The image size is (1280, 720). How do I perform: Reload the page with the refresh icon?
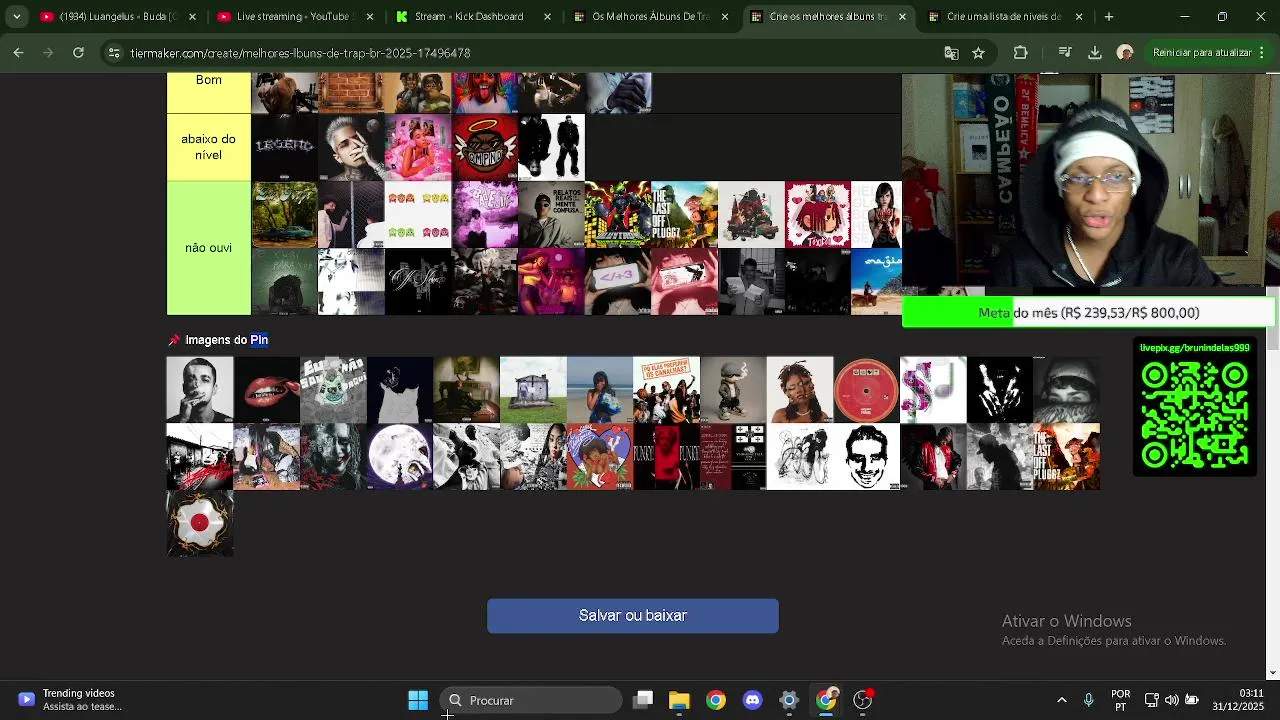tap(78, 53)
